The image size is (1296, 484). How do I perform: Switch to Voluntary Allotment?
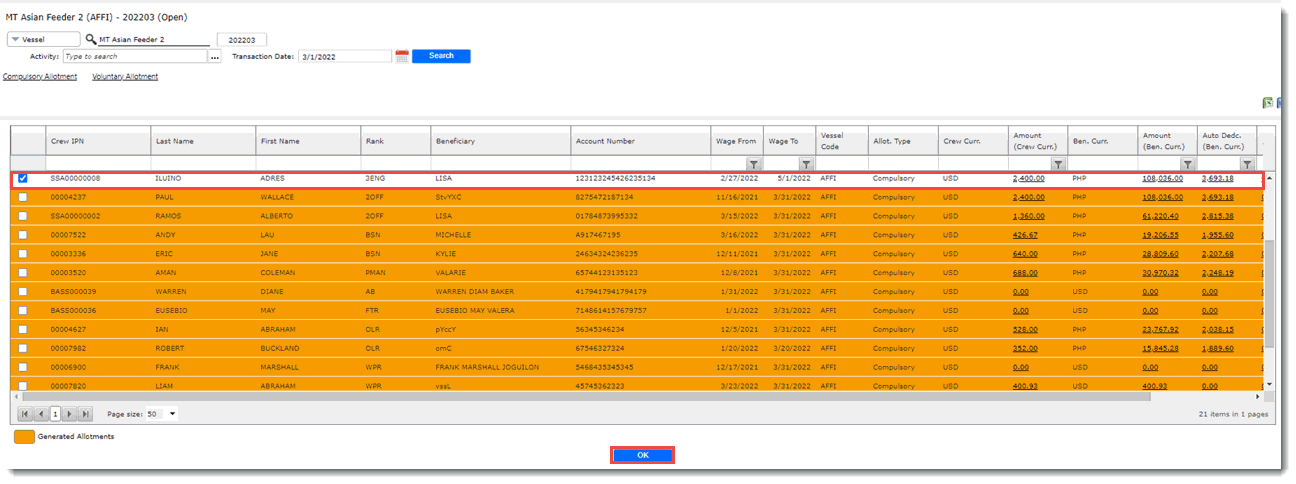(x=125, y=77)
